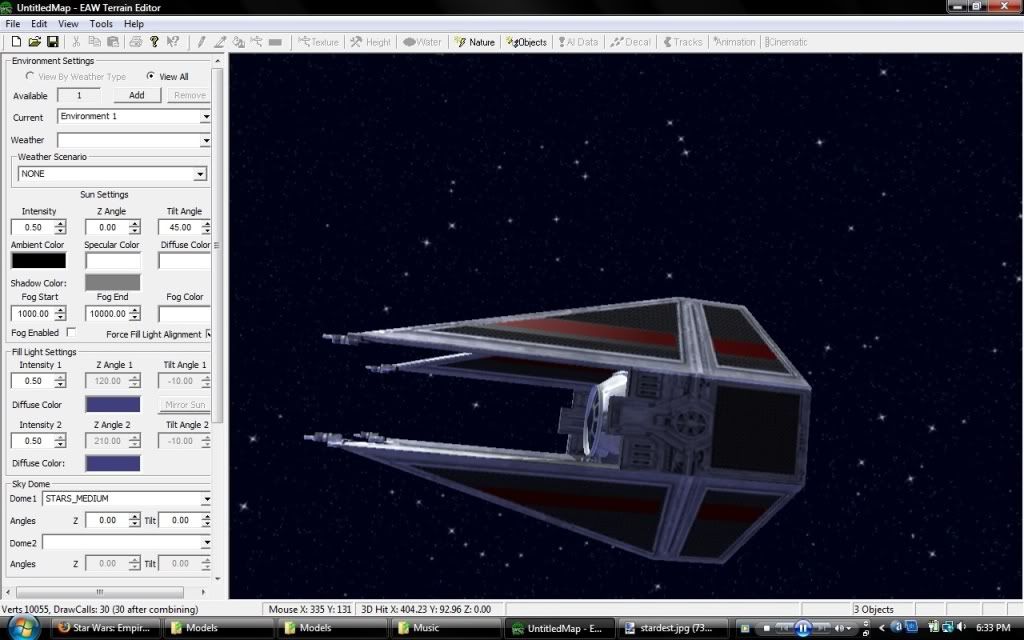Viewport: 1024px width, 640px height.
Task: Select the Cinematic mode in the toolbar
Action: 786,42
